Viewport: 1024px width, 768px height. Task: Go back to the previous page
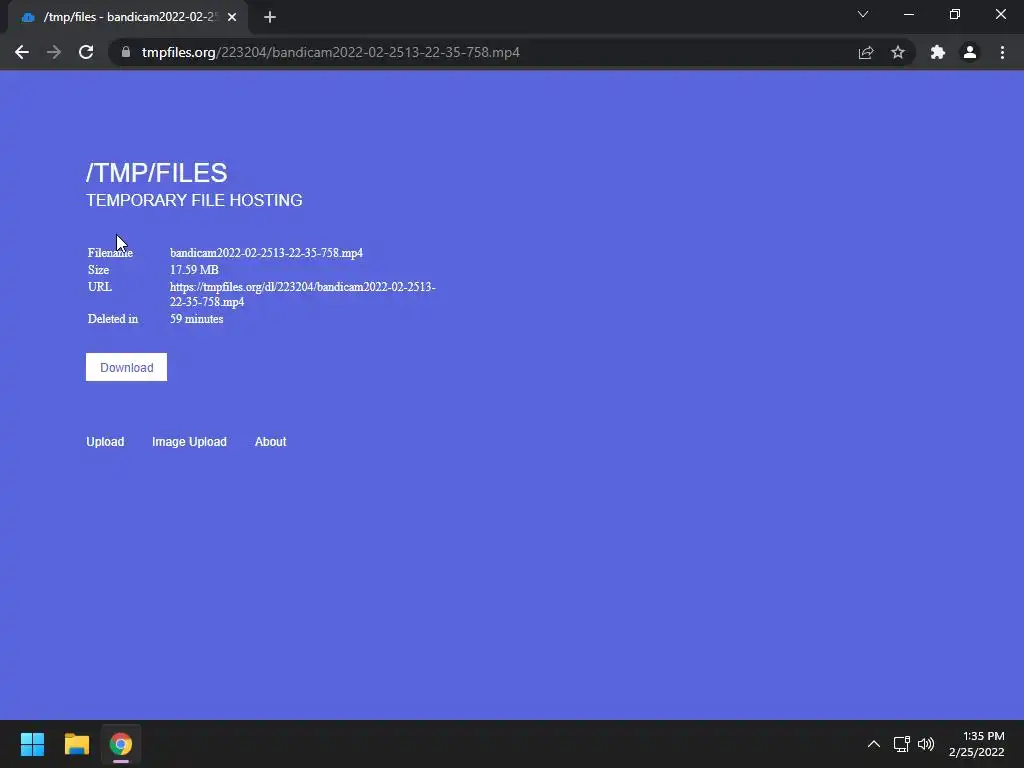coord(22,52)
